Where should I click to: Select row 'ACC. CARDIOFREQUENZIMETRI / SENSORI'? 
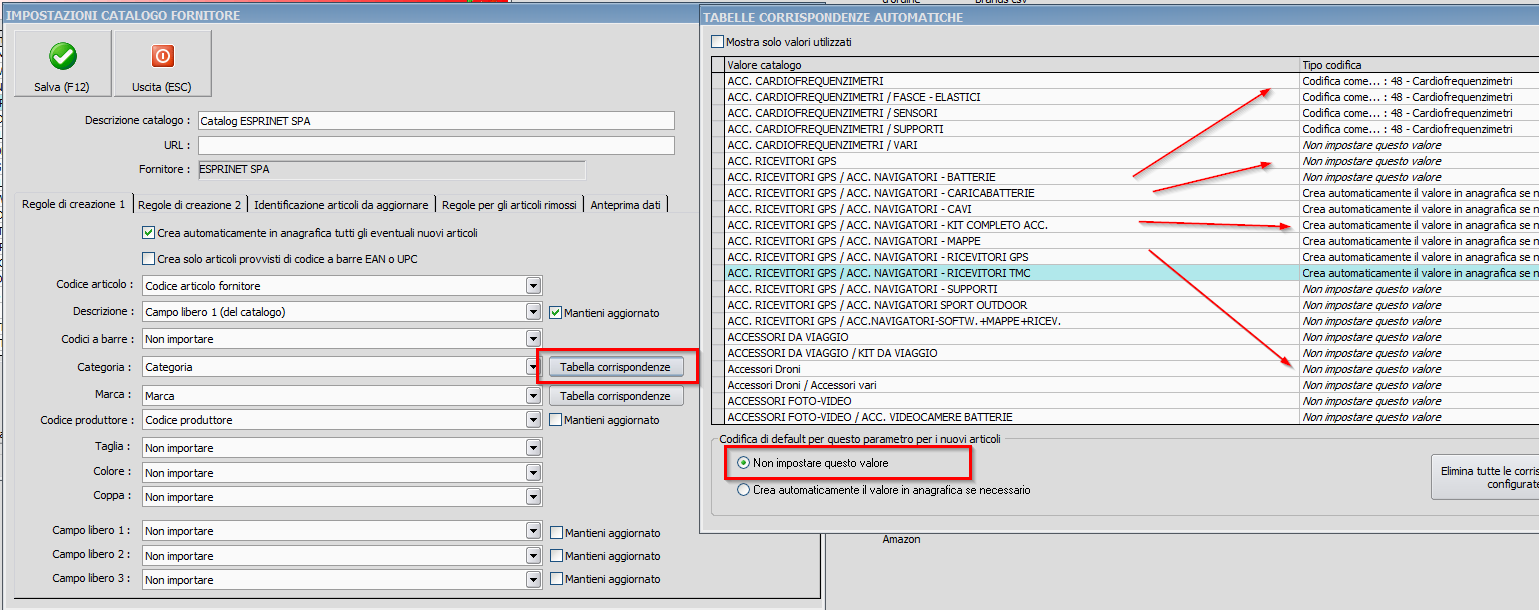coord(1124,113)
